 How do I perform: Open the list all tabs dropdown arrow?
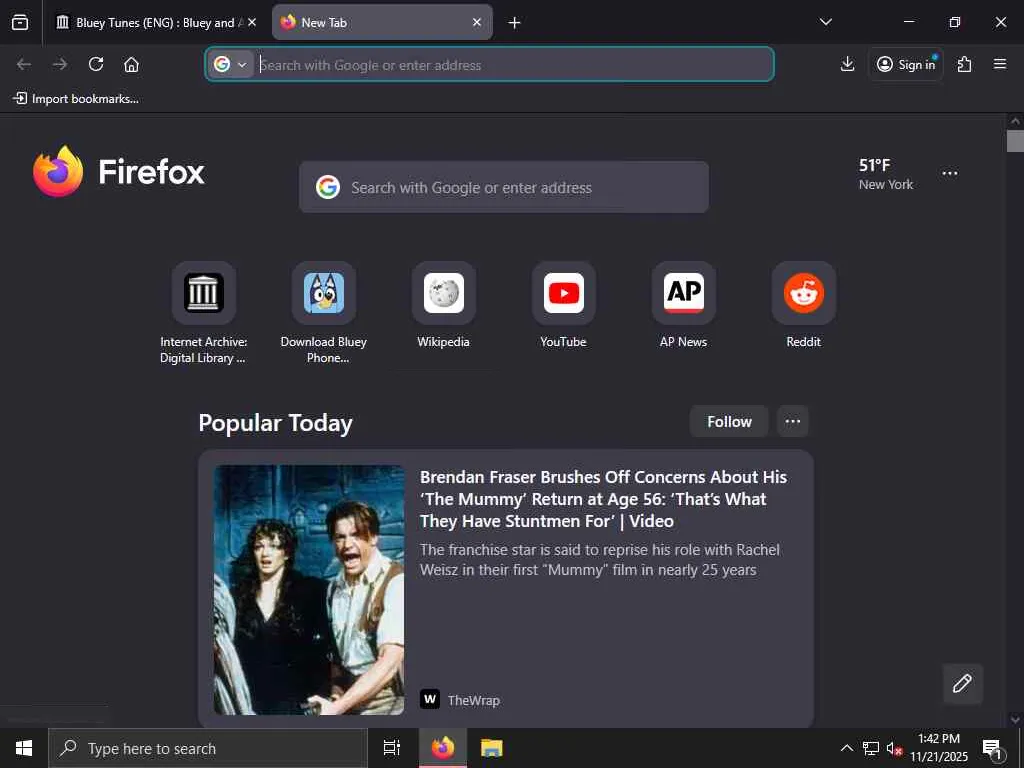[825, 22]
